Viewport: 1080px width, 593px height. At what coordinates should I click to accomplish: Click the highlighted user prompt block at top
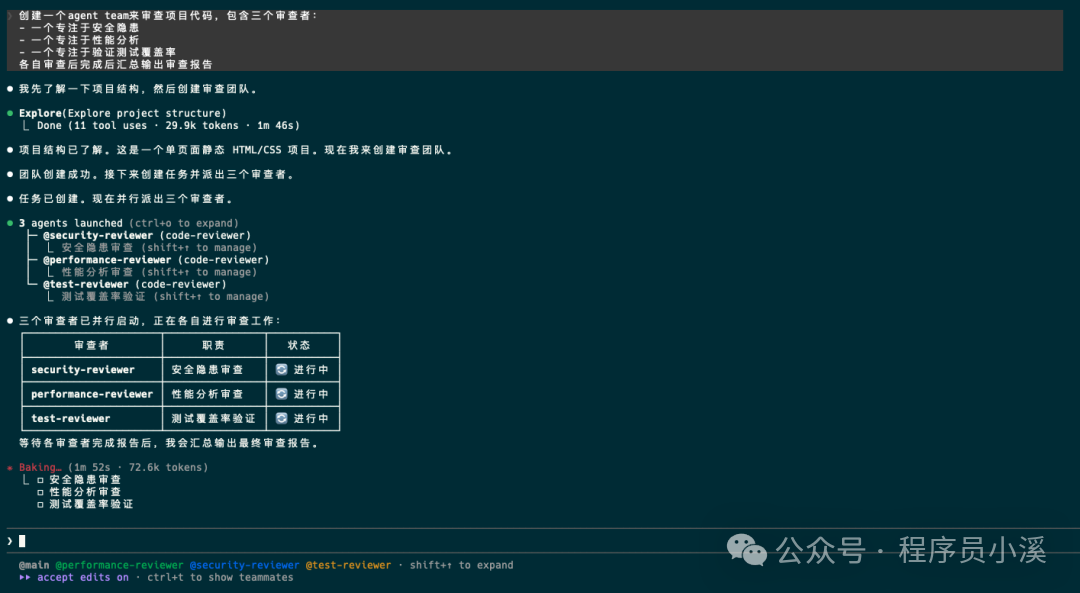point(534,40)
